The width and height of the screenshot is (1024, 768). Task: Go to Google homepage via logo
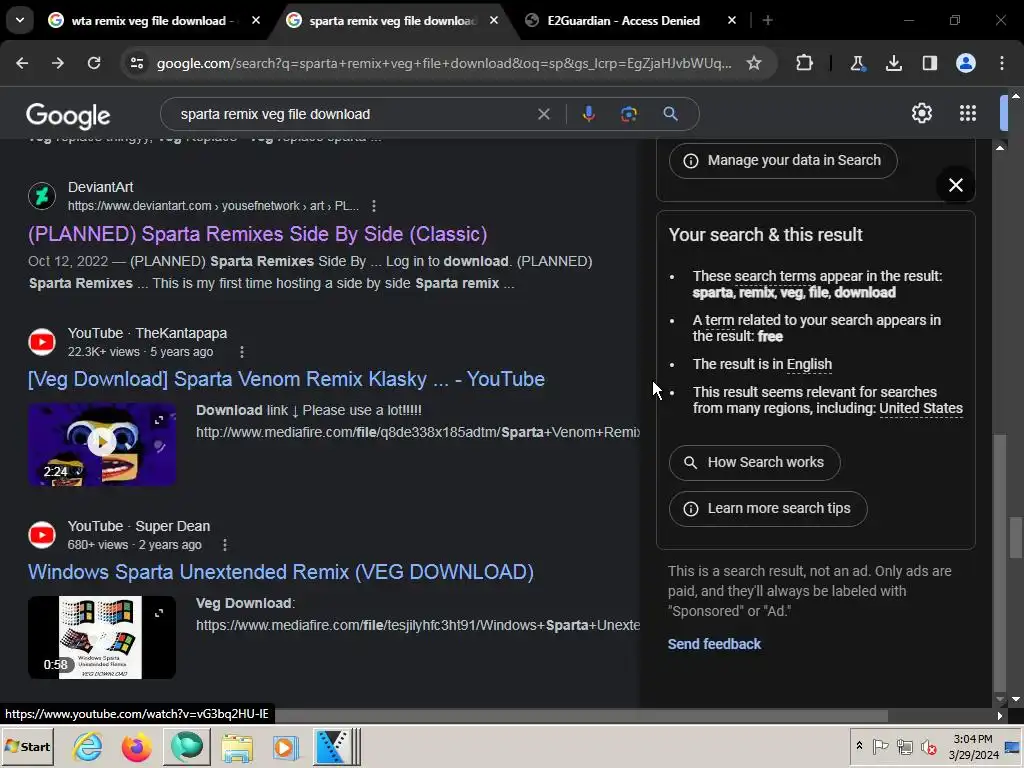click(68, 116)
